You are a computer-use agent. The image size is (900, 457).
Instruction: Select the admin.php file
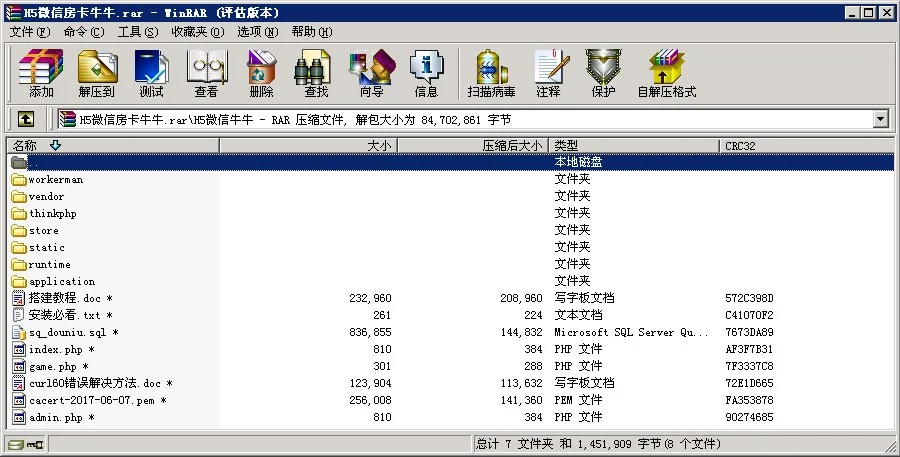tap(55, 417)
